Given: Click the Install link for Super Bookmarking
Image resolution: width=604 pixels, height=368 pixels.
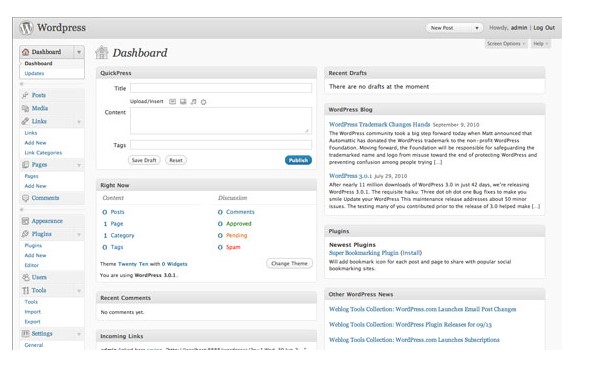Looking at the screenshot, I should 411,253.
